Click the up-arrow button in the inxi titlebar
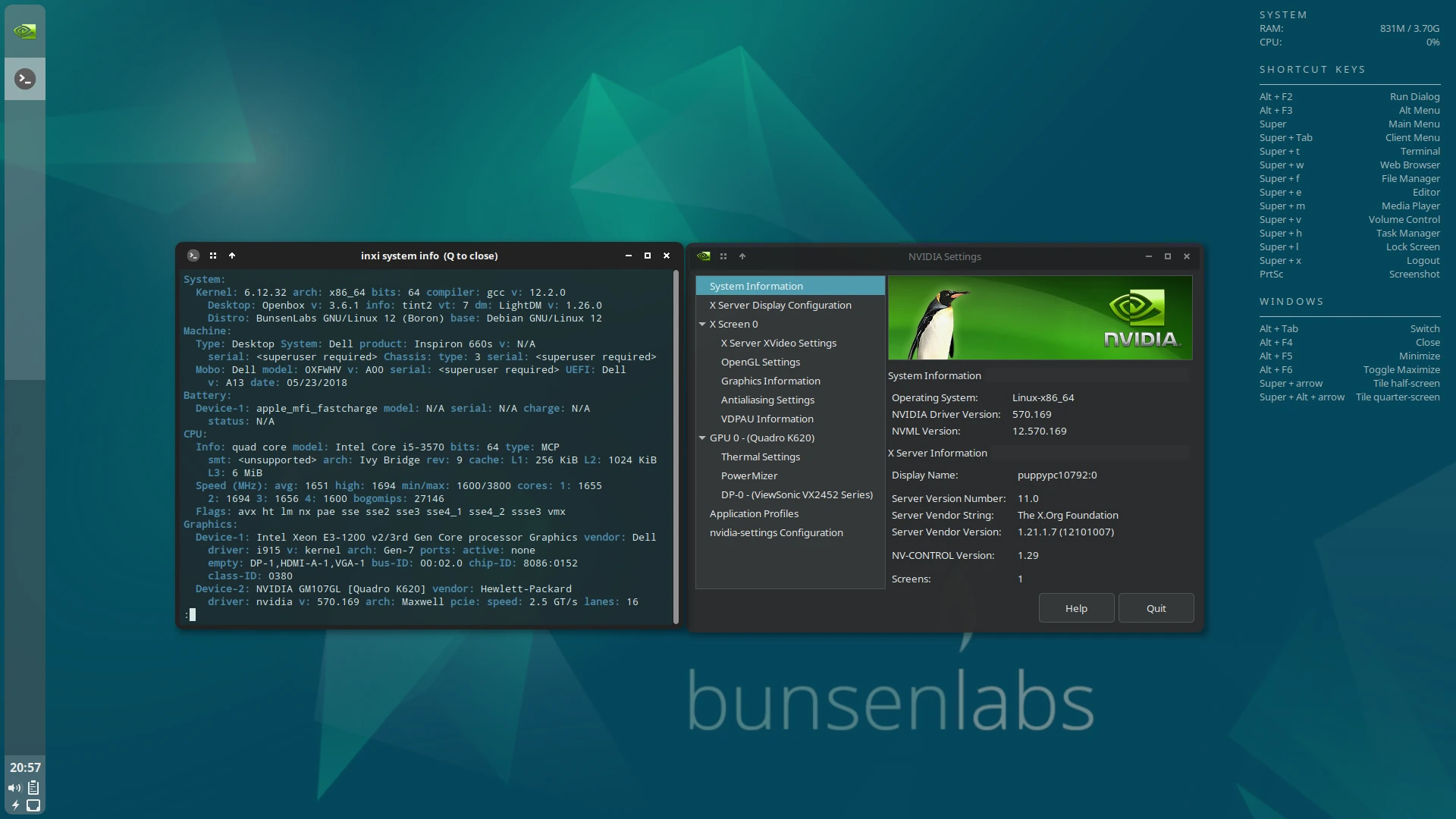The width and height of the screenshot is (1456, 819). [232, 256]
